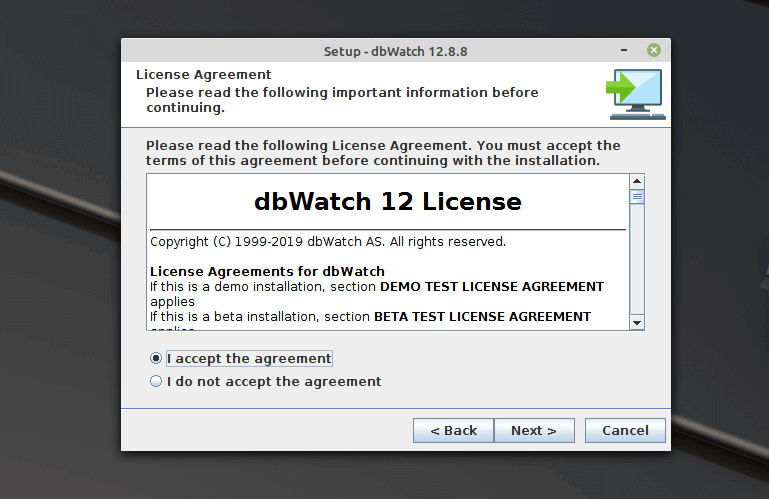Click the "License Agreement" page heading
The width and height of the screenshot is (769, 499).
pyautogui.click(x=203, y=74)
